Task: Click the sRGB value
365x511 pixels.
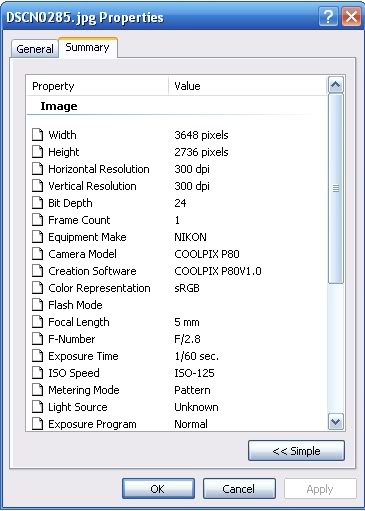Action: [187, 288]
